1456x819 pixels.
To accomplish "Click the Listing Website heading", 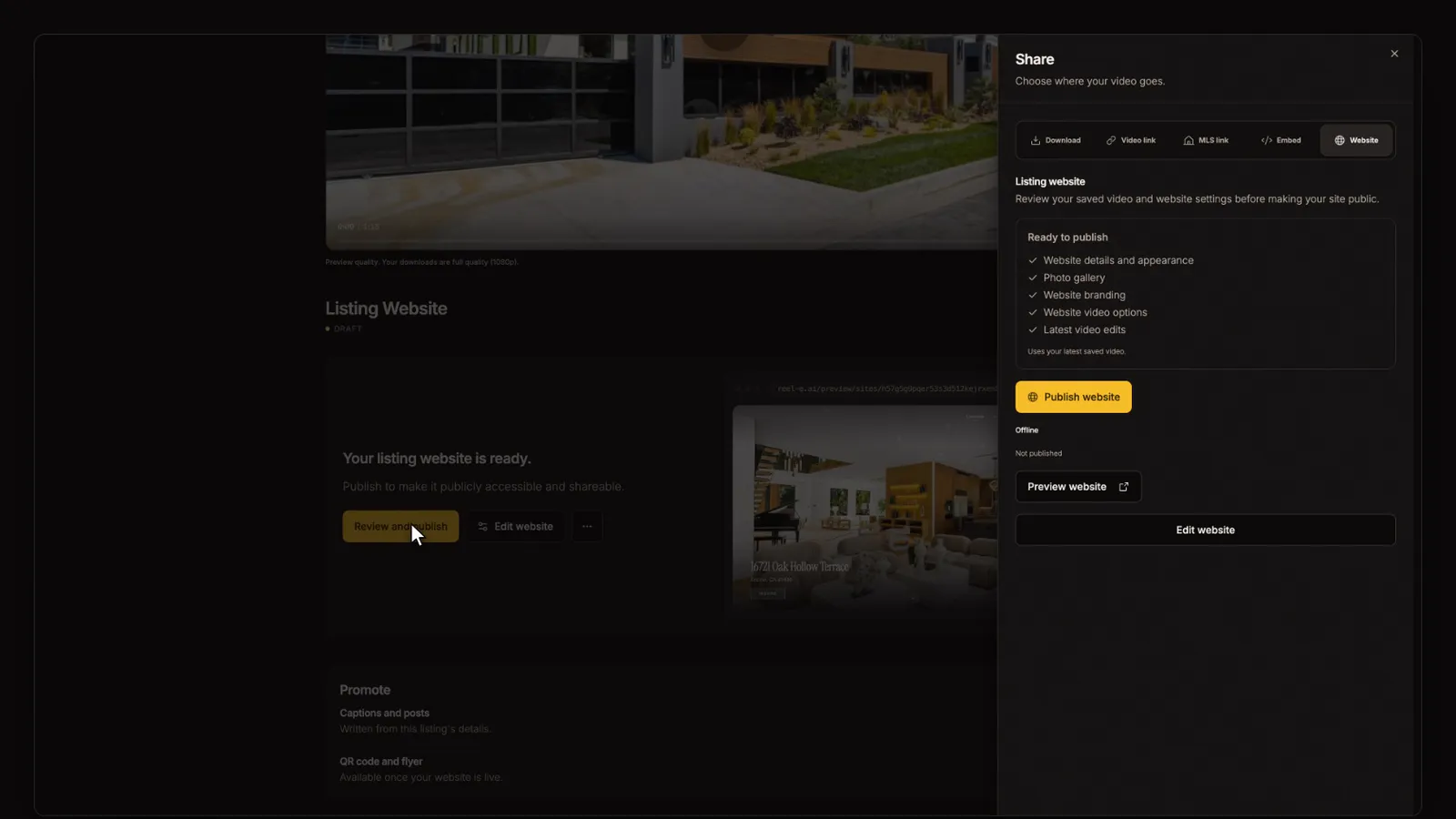I will click(x=386, y=308).
